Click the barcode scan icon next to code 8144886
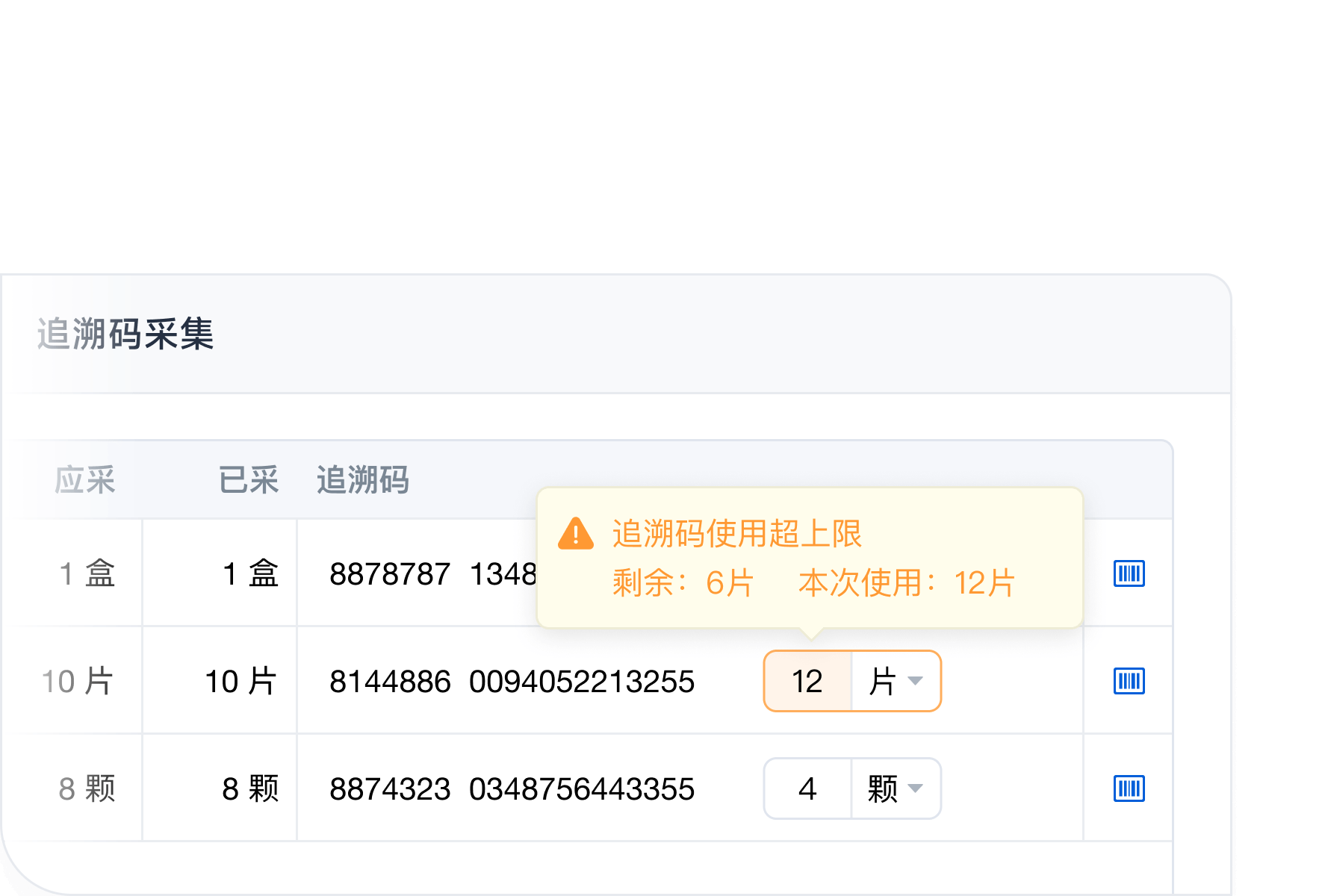 (x=1129, y=681)
